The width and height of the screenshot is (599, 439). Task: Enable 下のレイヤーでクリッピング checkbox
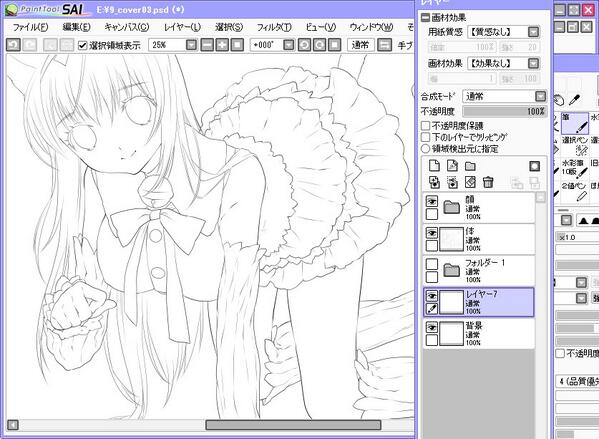click(x=425, y=137)
